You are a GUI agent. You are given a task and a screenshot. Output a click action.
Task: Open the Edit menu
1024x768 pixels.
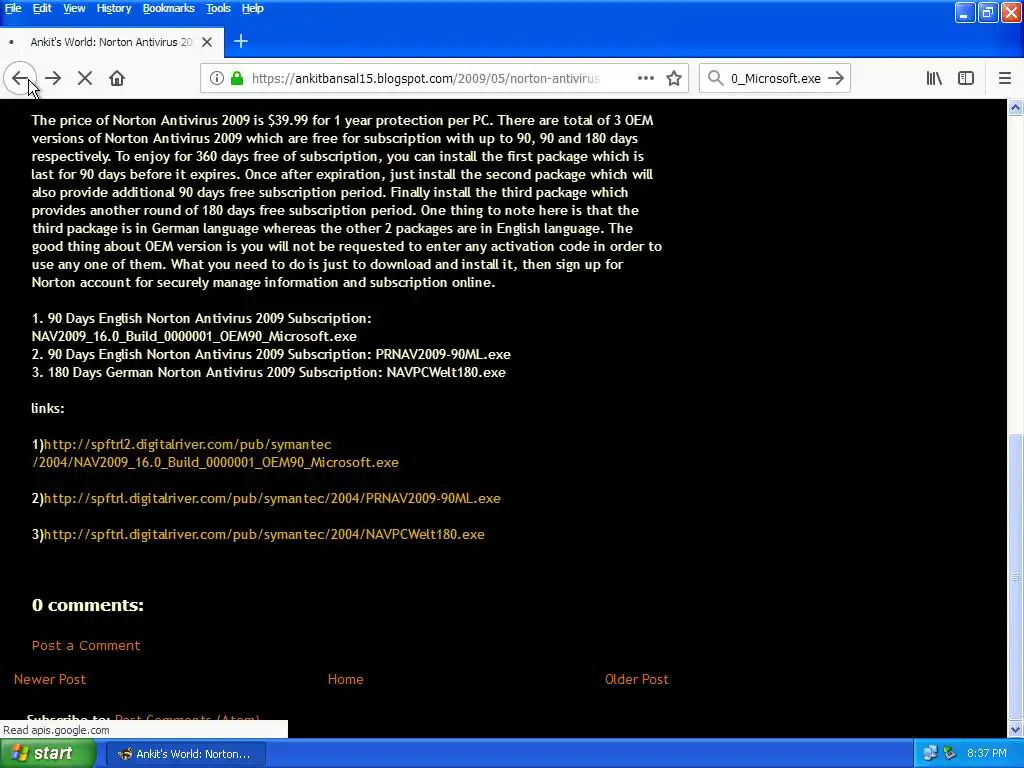pyautogui.click(x=42, y=8)
